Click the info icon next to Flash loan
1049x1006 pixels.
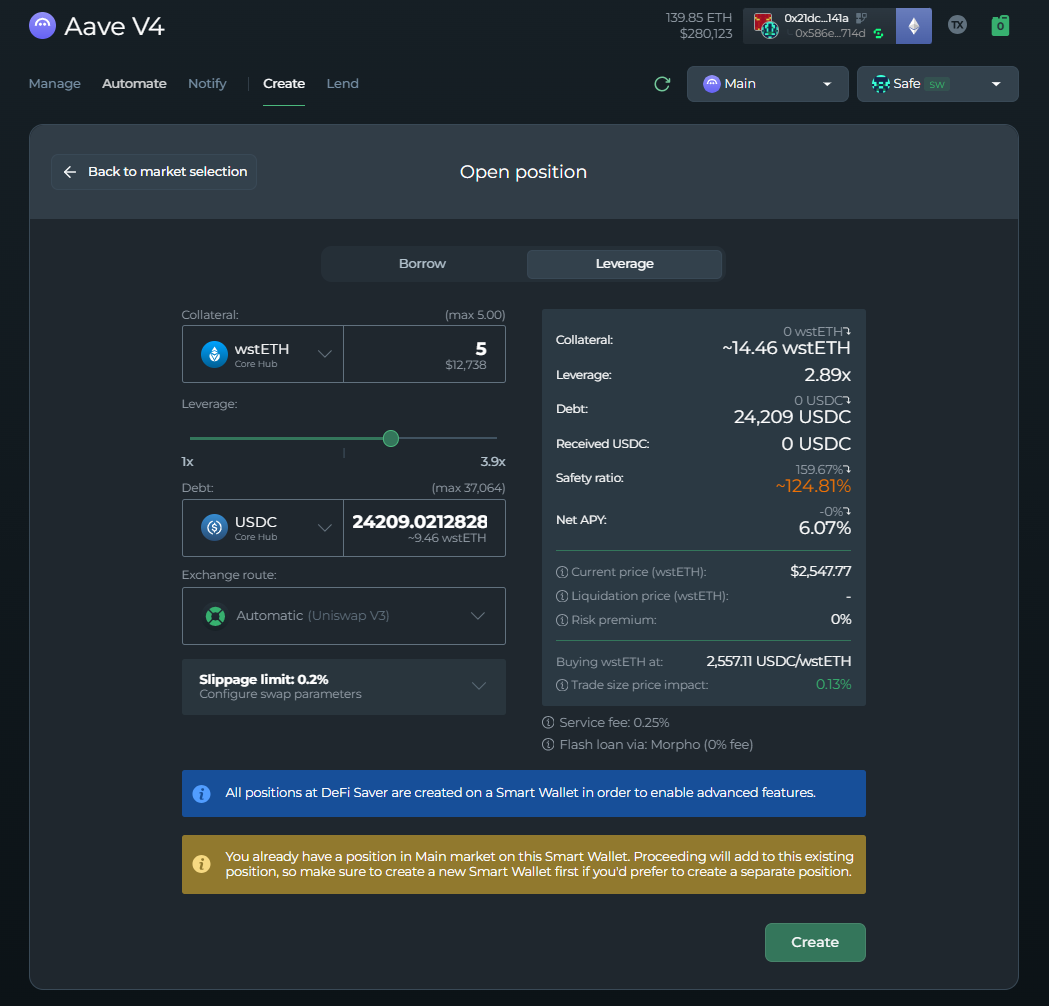[x=548, y=744]
